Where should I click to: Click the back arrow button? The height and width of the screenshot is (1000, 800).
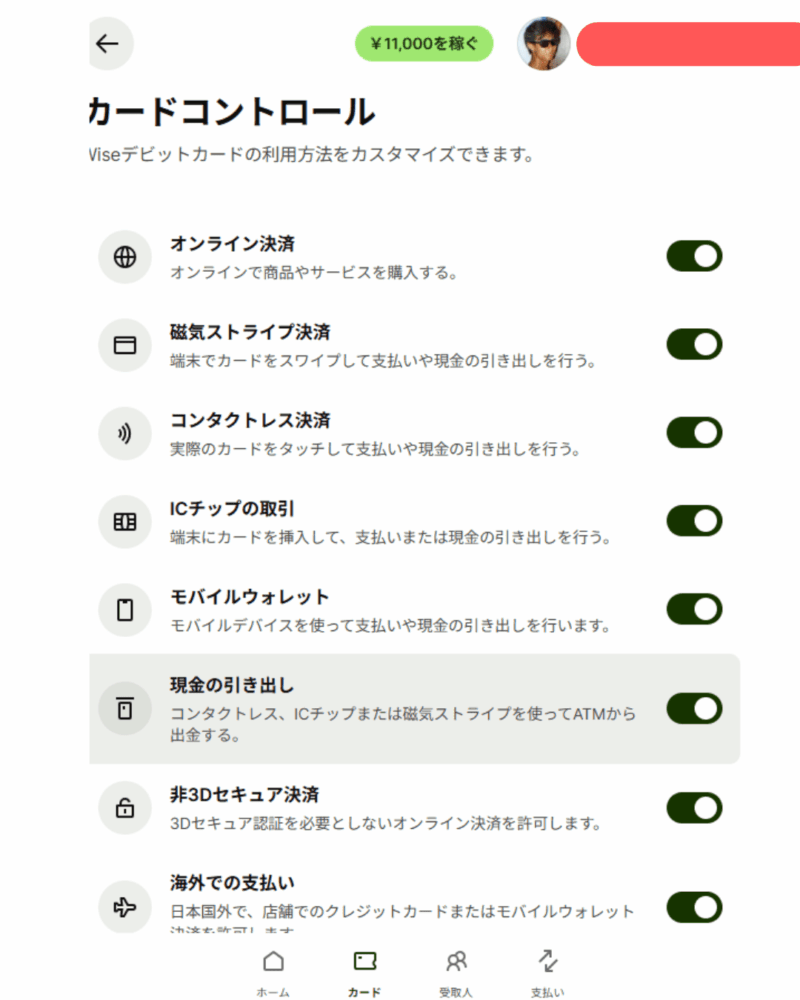click(x=108, y=44)
